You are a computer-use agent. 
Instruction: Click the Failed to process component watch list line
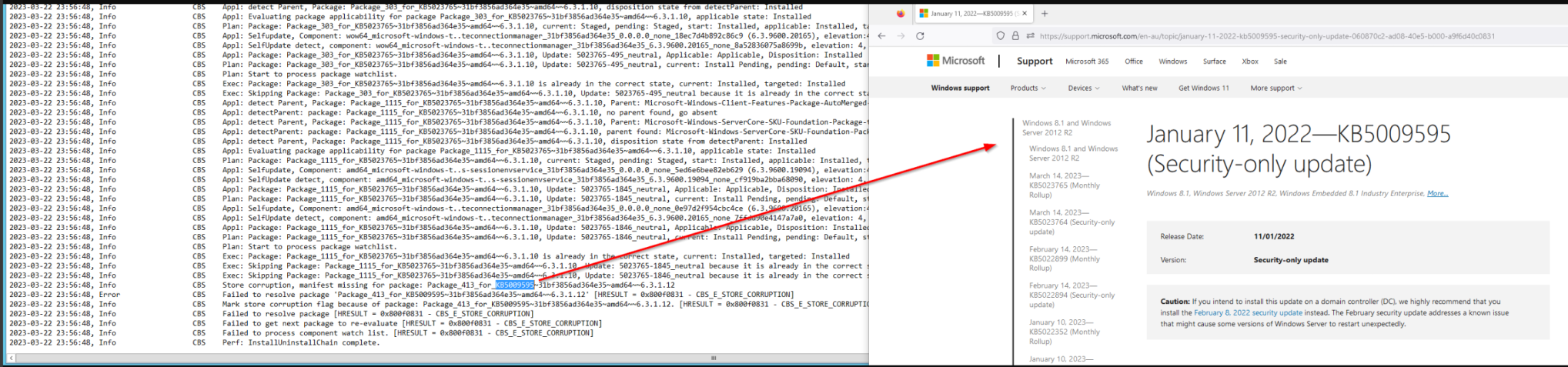coord(408,333)
